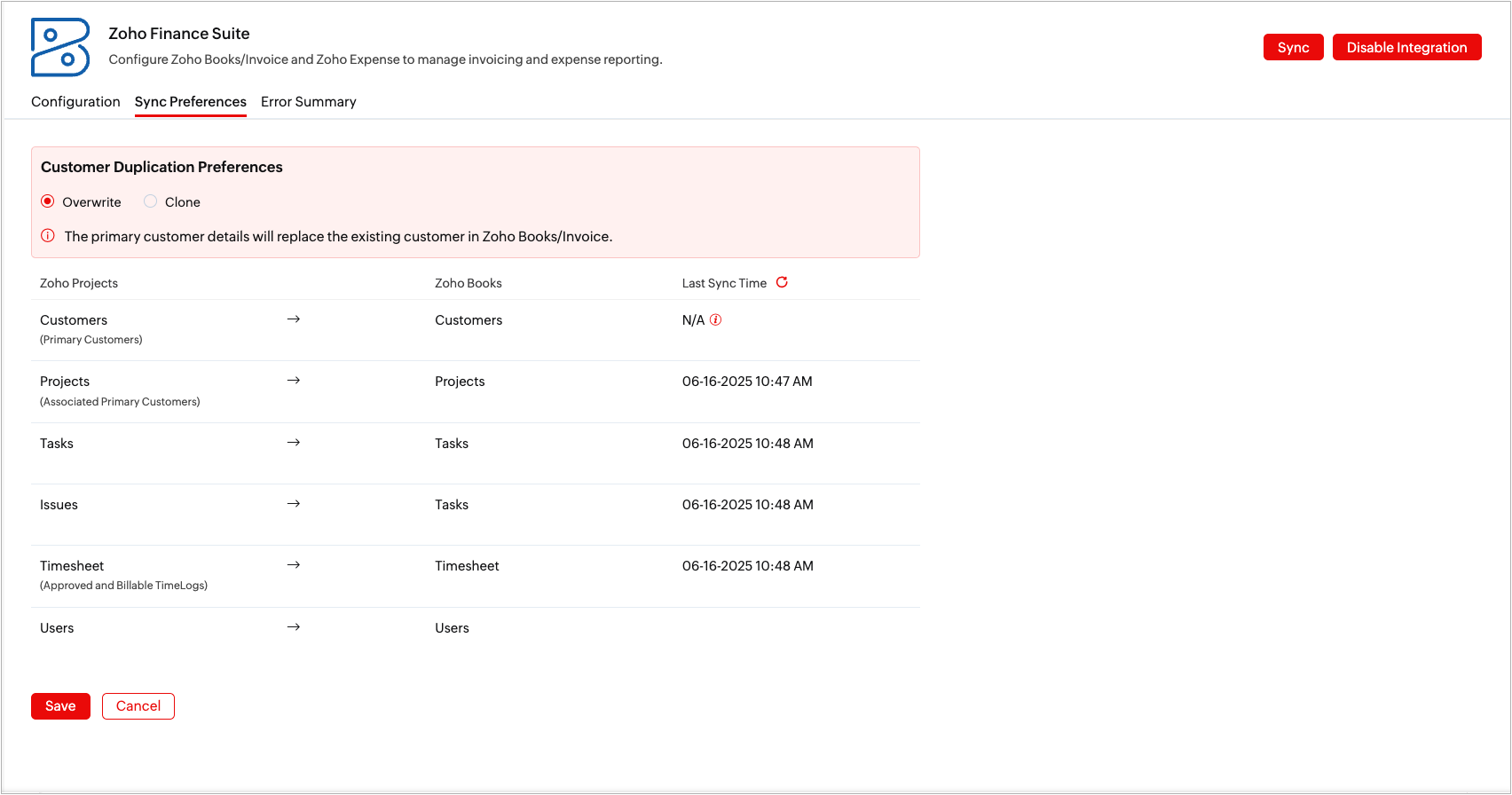Select the Sync Preferences tab

tap(191, 102)
